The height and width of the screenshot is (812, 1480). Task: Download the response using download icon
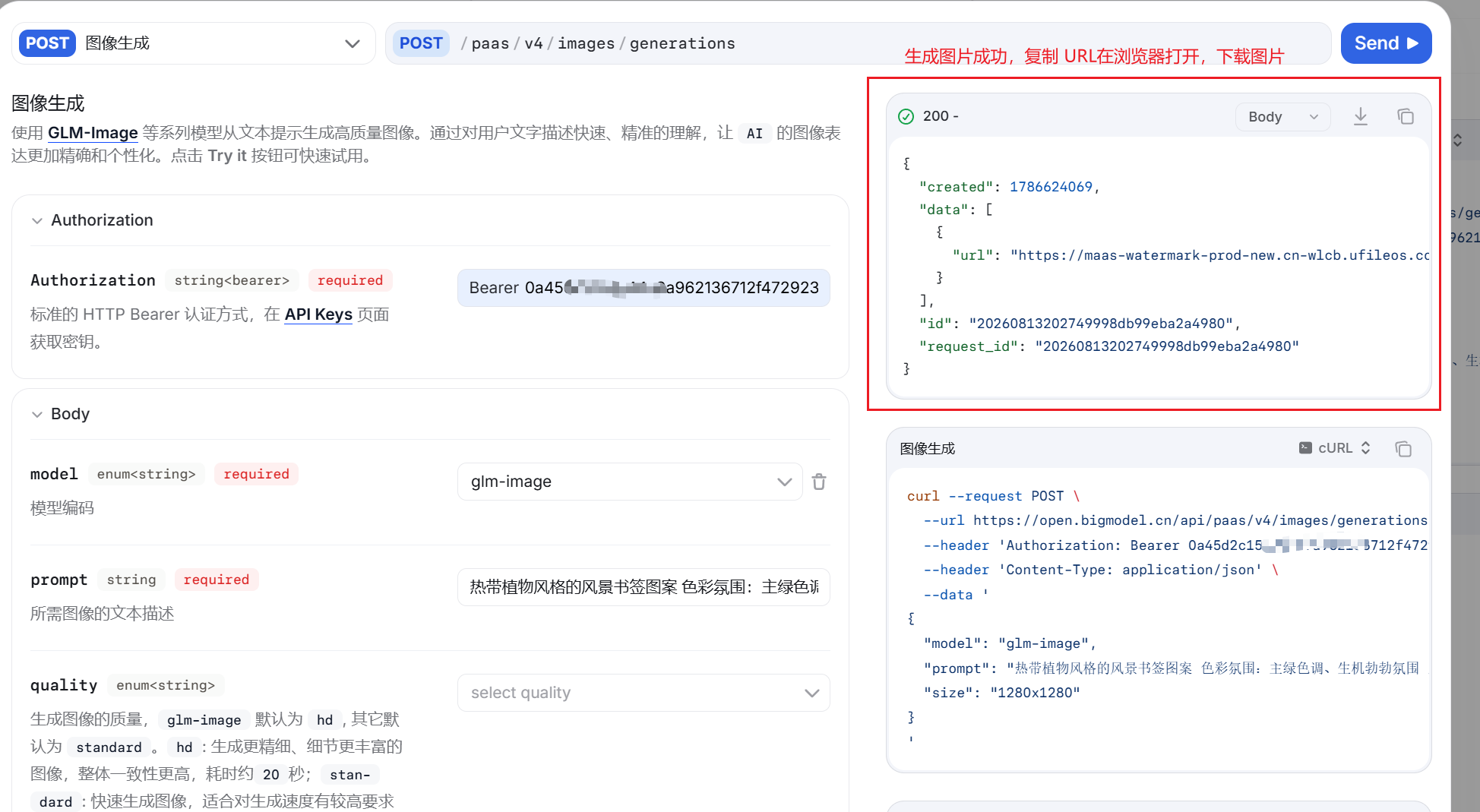(1361, 116)
